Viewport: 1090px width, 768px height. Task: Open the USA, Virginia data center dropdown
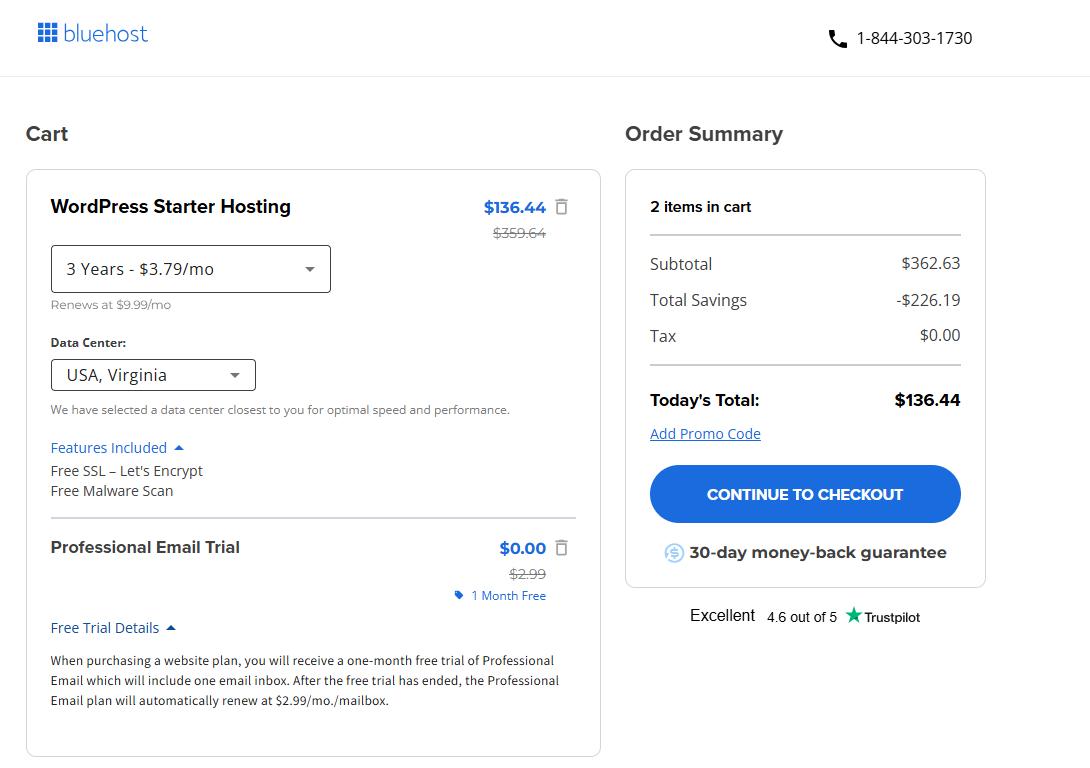pyautogui.click(x=153, y=375)
